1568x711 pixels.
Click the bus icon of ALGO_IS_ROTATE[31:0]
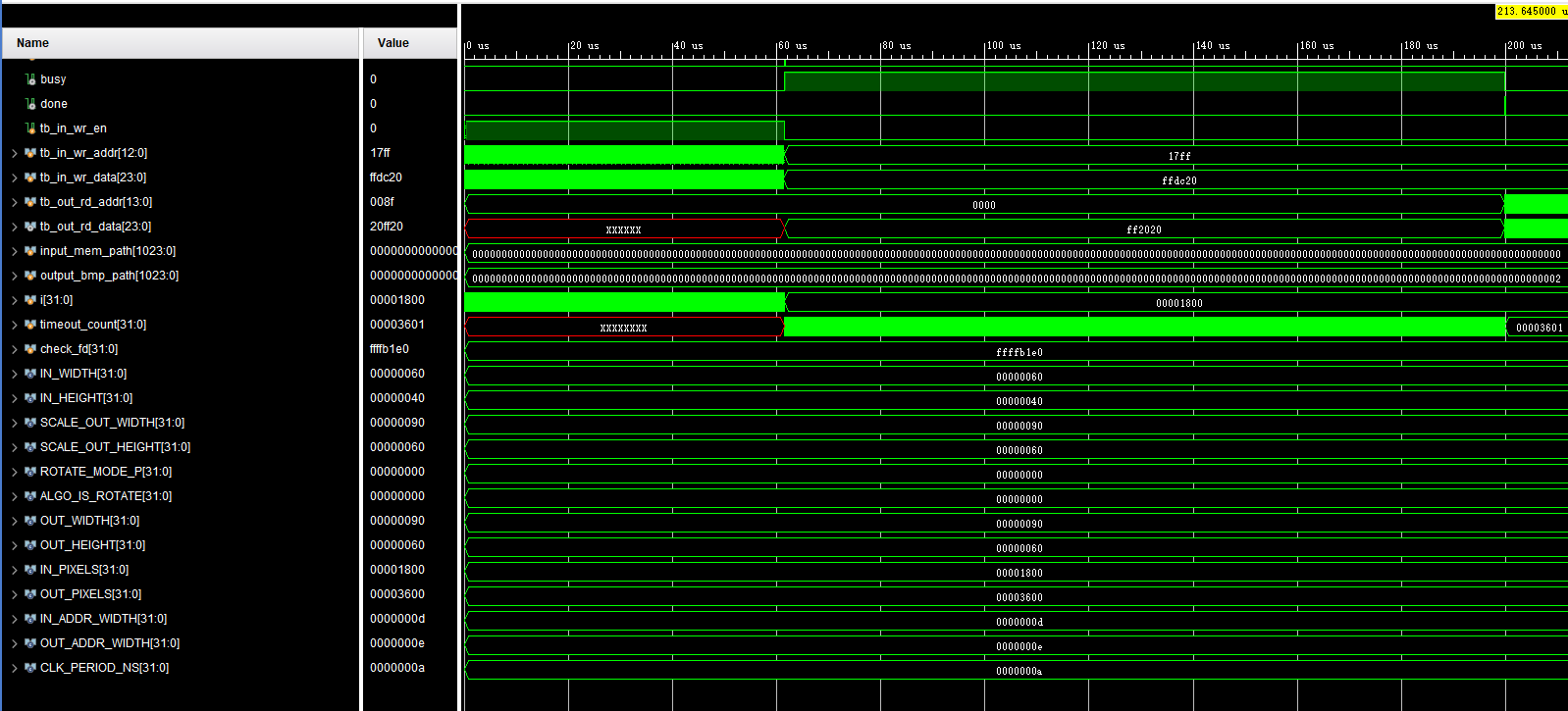click(30, 496)
